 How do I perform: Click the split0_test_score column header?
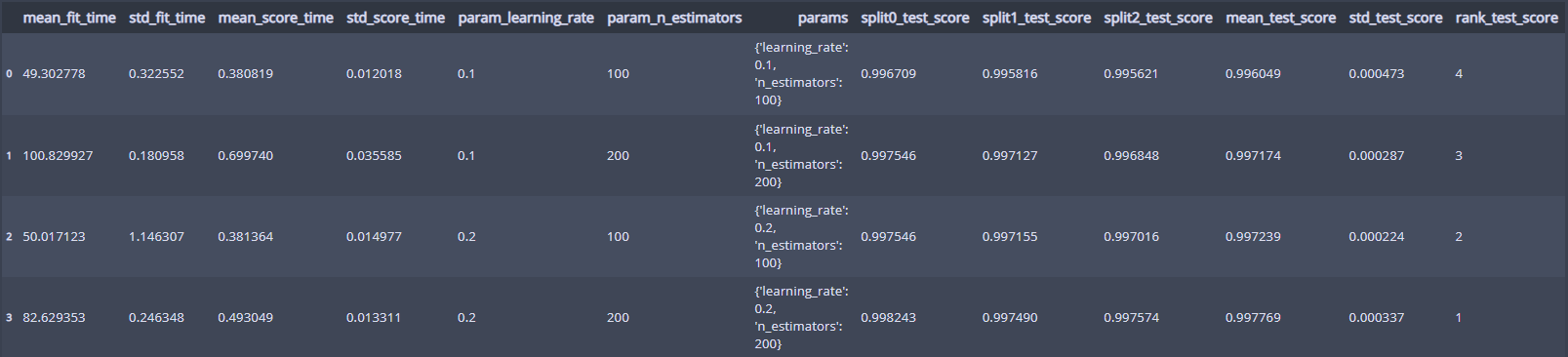(915, 18)
